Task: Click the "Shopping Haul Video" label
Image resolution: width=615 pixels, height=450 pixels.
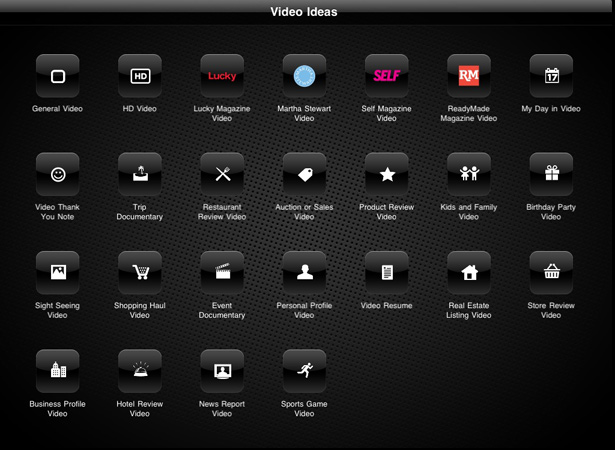Action: pos(140,310)
